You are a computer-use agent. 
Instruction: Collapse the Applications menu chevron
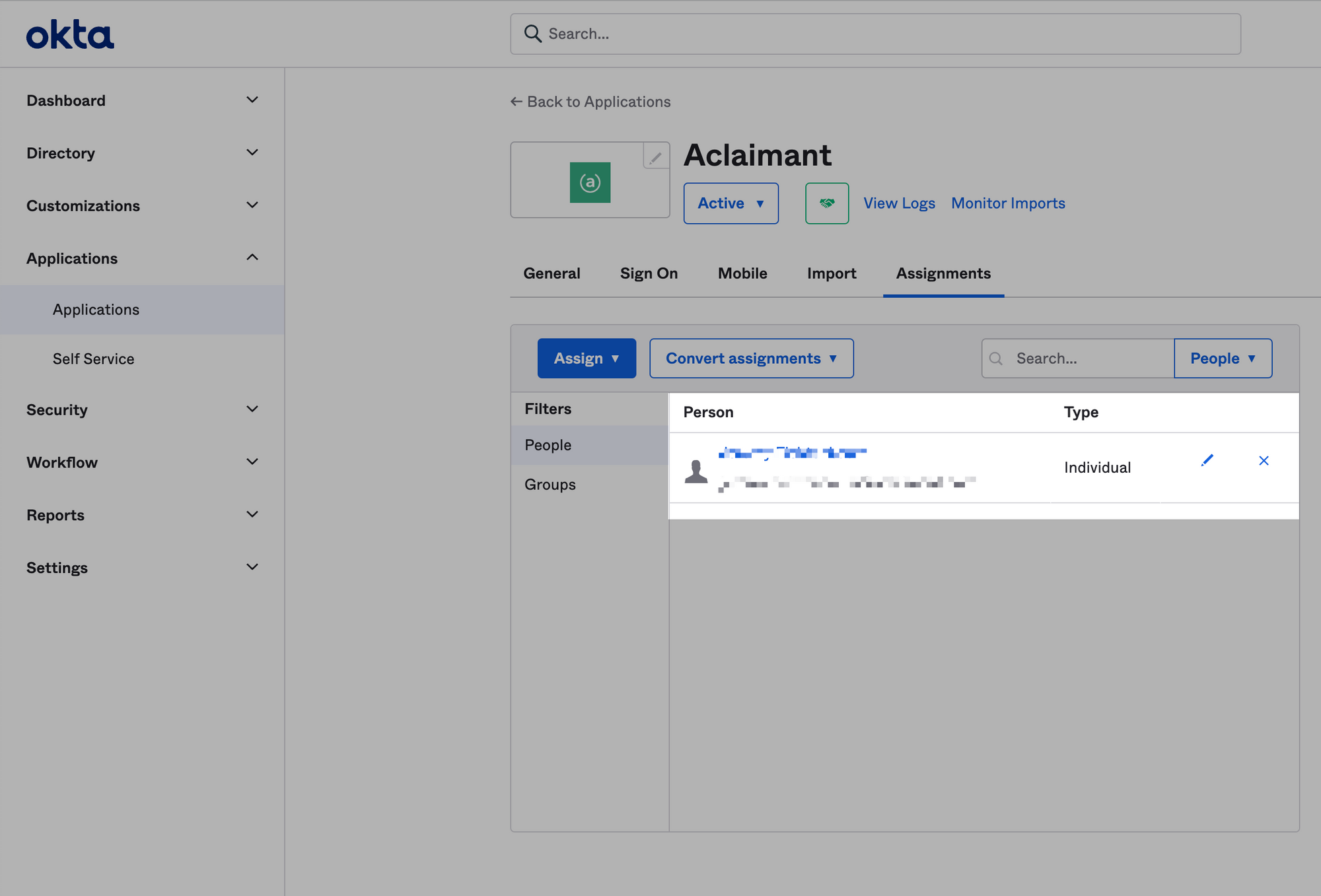(x=252, y=258)
